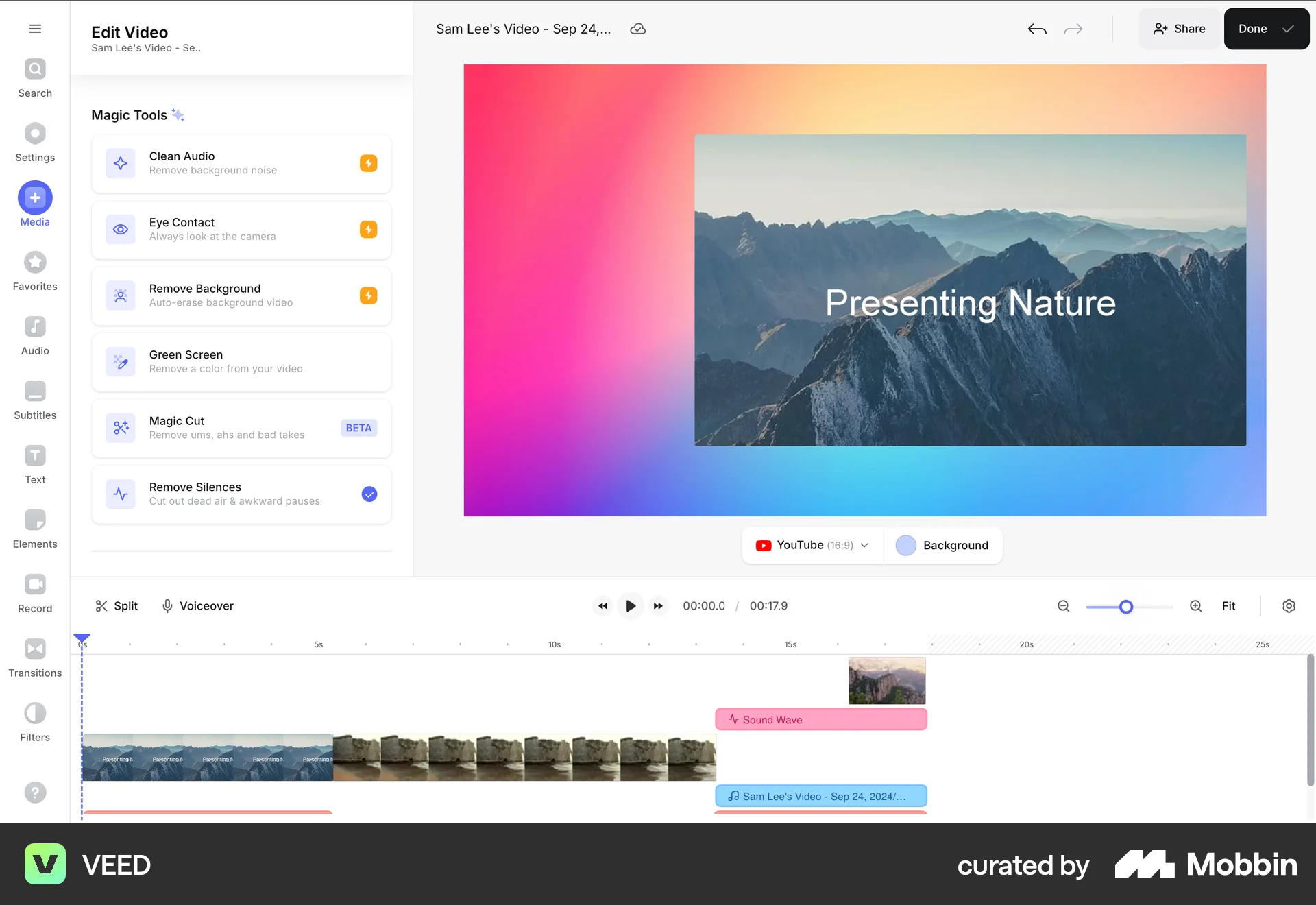The width and height of the screenshot is (1316, 905).
Task: Click the Share button
Action: pos(1179,29)
